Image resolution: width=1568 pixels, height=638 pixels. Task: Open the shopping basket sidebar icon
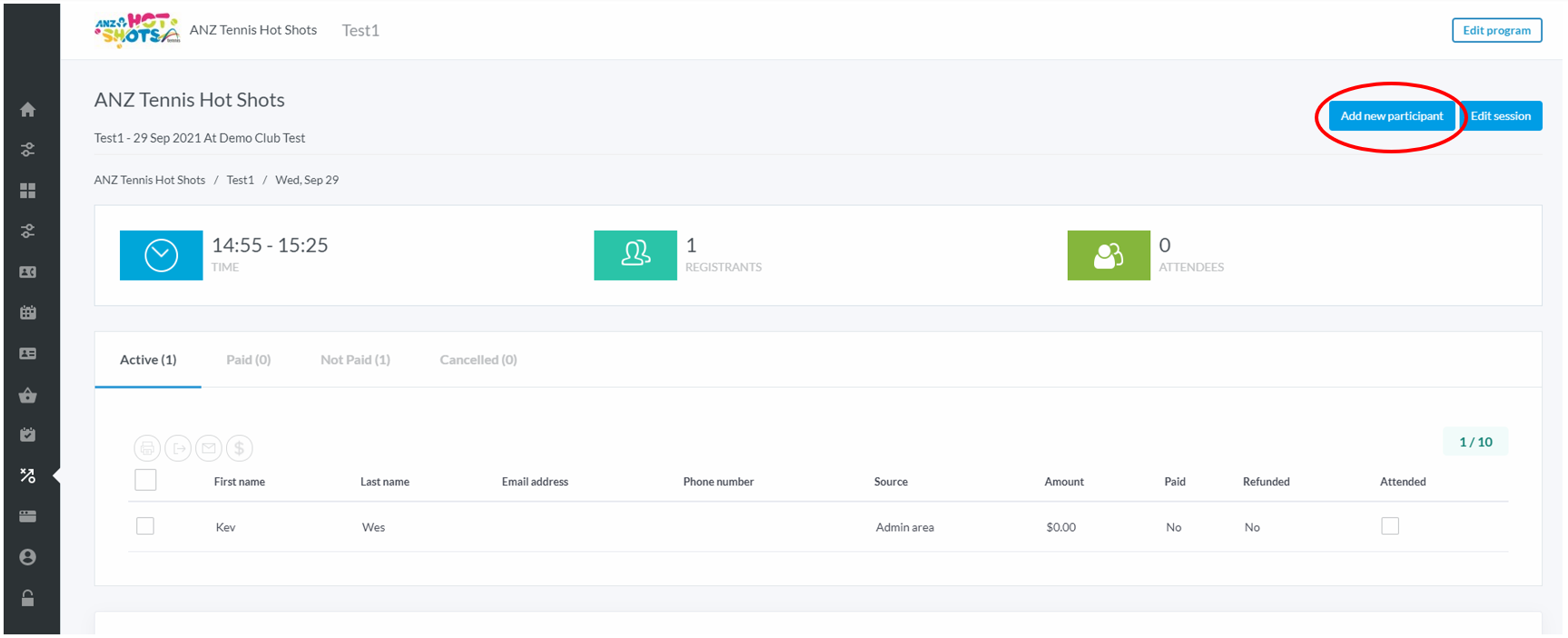(28, 395)
